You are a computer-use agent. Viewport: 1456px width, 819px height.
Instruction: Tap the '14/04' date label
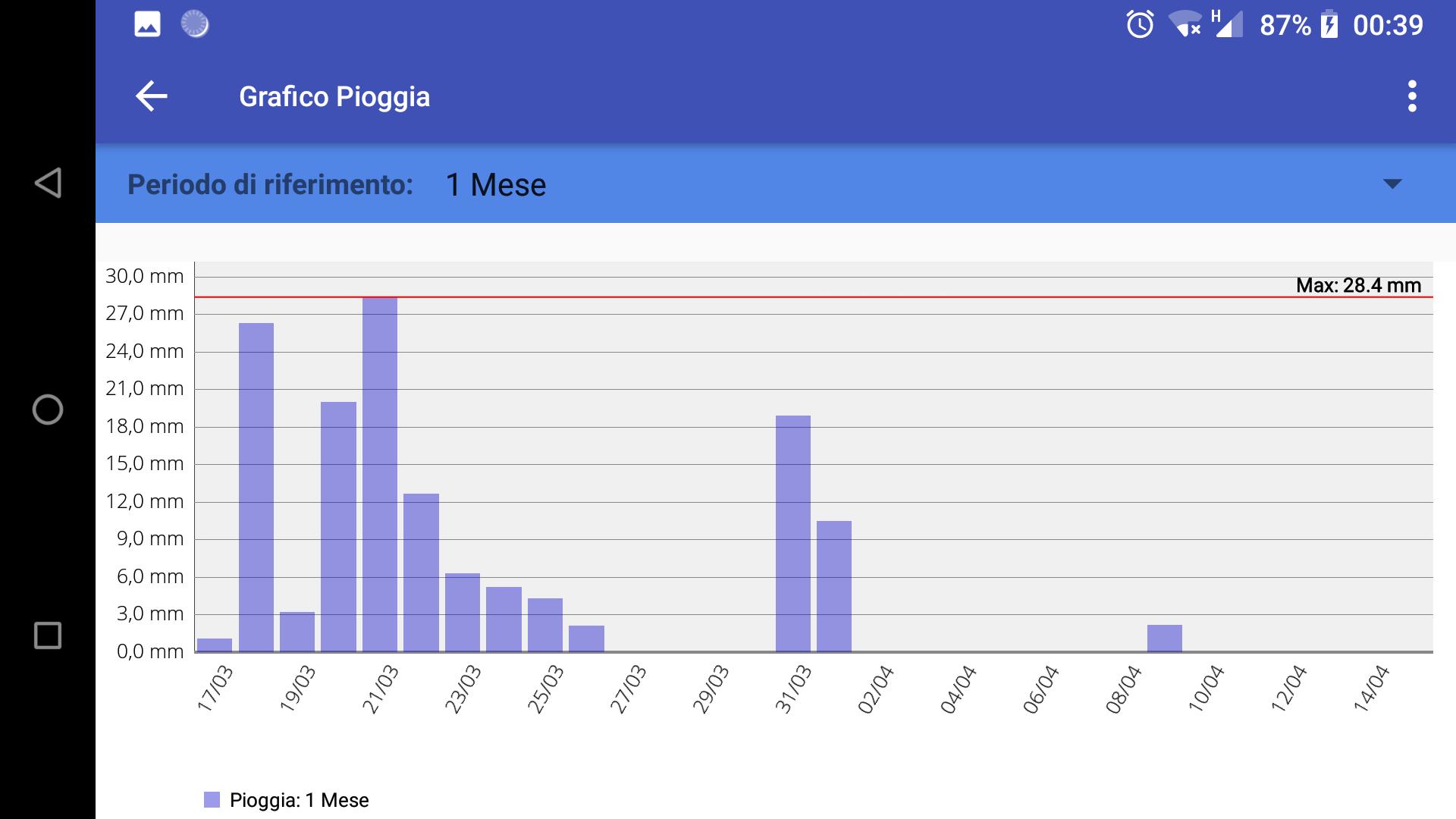tap(1370, 689)
